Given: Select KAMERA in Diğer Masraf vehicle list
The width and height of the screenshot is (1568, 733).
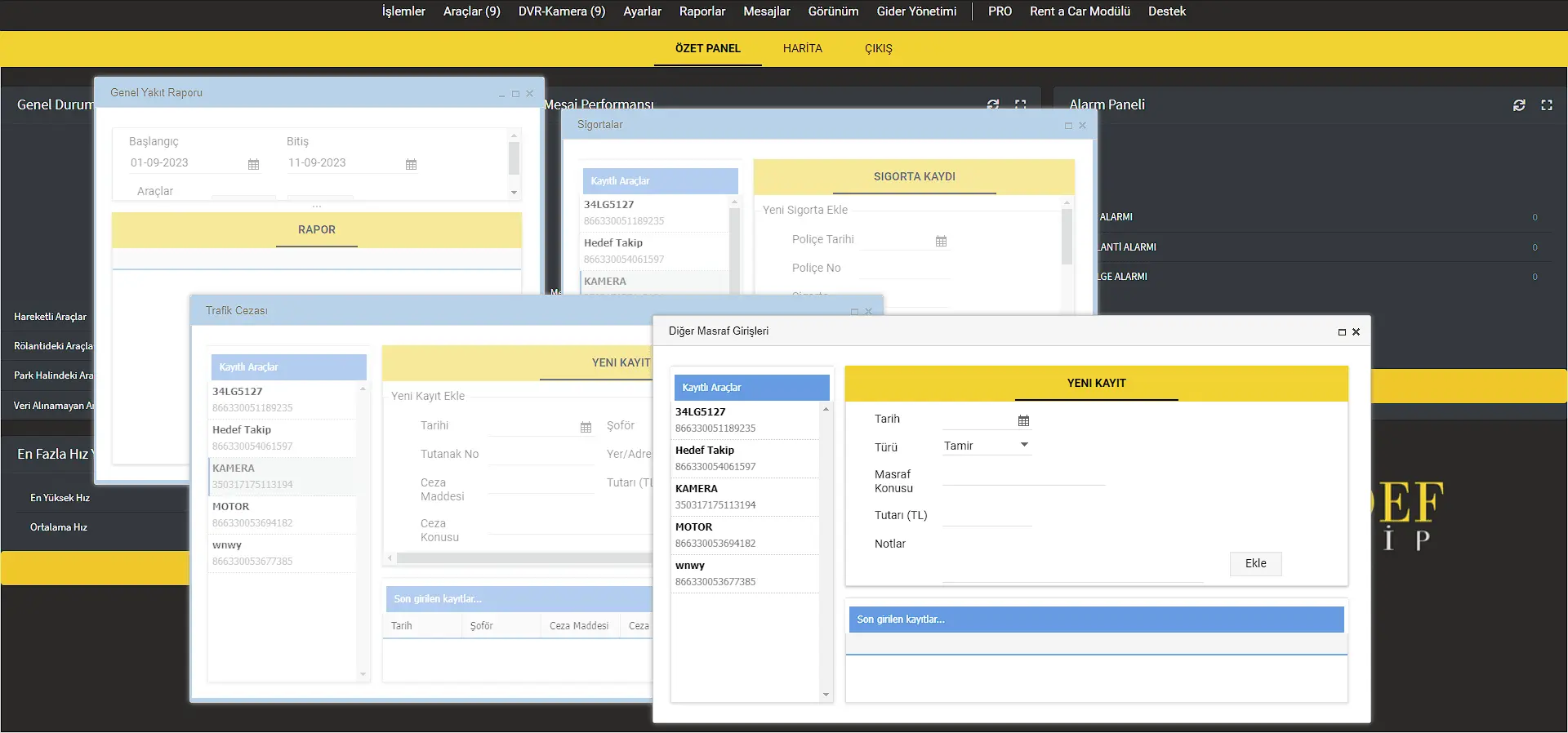Looking at the screenshot, I should pyautogui.click(x=745, y=496).
